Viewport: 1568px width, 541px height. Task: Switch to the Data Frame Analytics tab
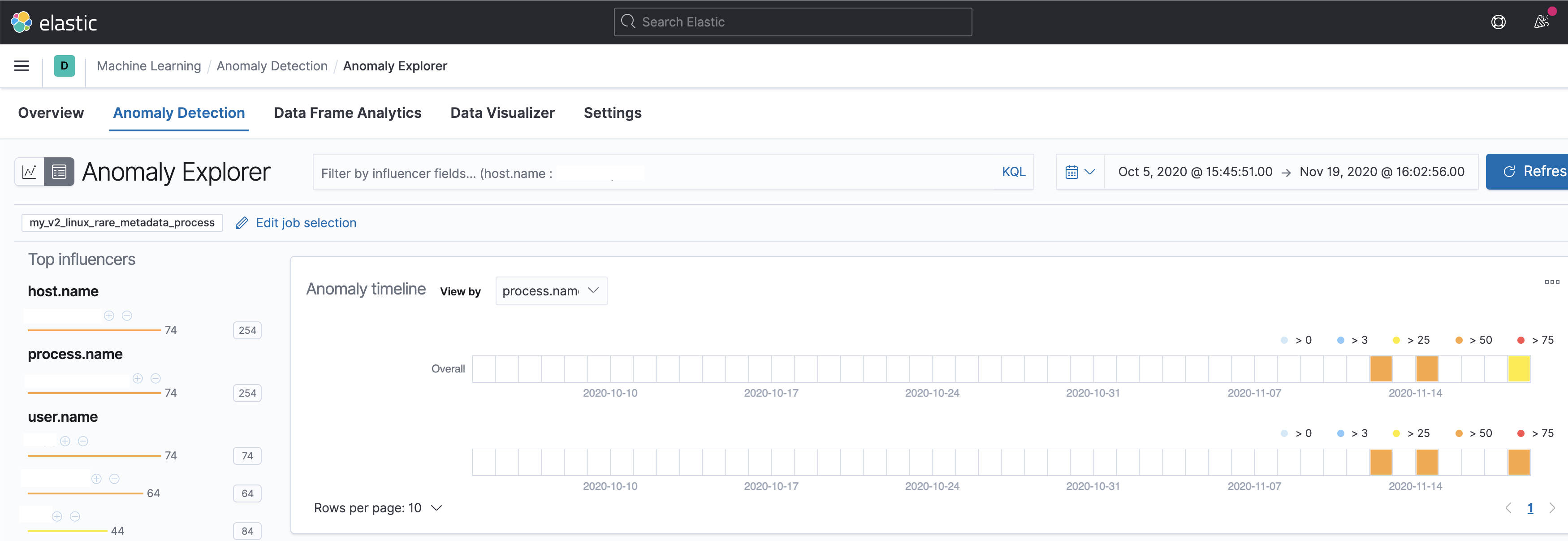point(347,113)
